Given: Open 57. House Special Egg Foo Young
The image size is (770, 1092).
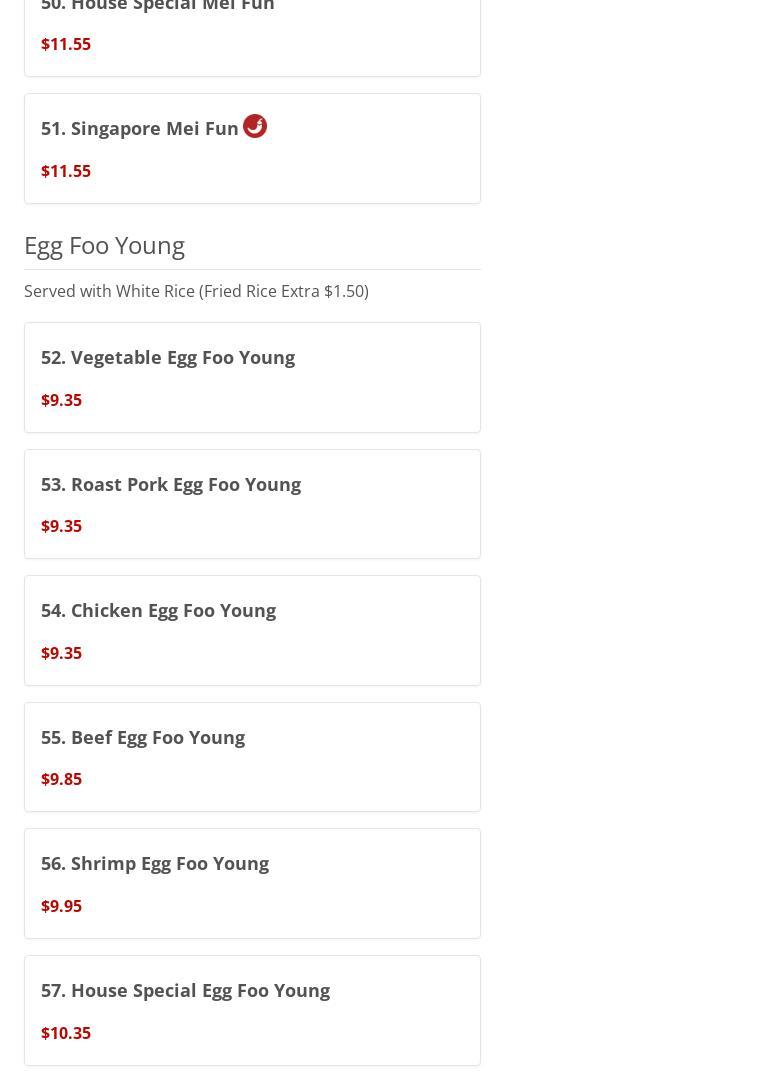Looking at the screenshot, I should 252,1011.
